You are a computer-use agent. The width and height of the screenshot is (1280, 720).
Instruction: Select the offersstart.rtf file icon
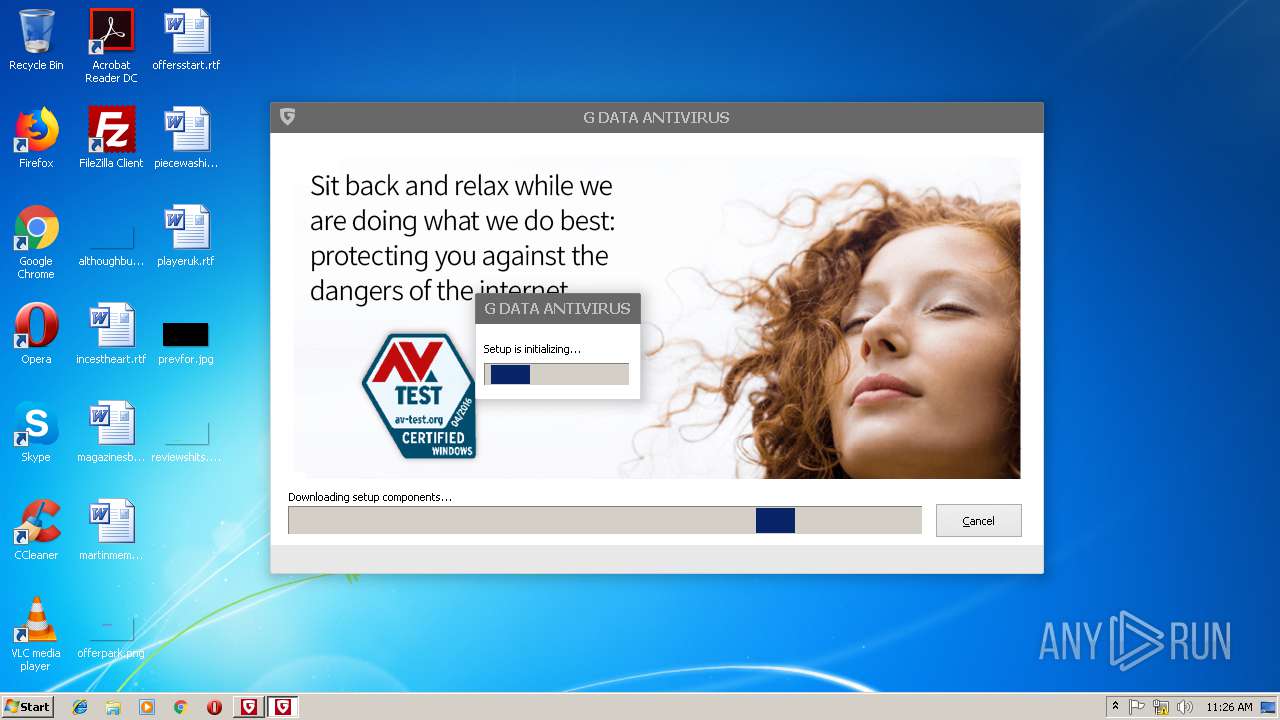pos(186,40)
